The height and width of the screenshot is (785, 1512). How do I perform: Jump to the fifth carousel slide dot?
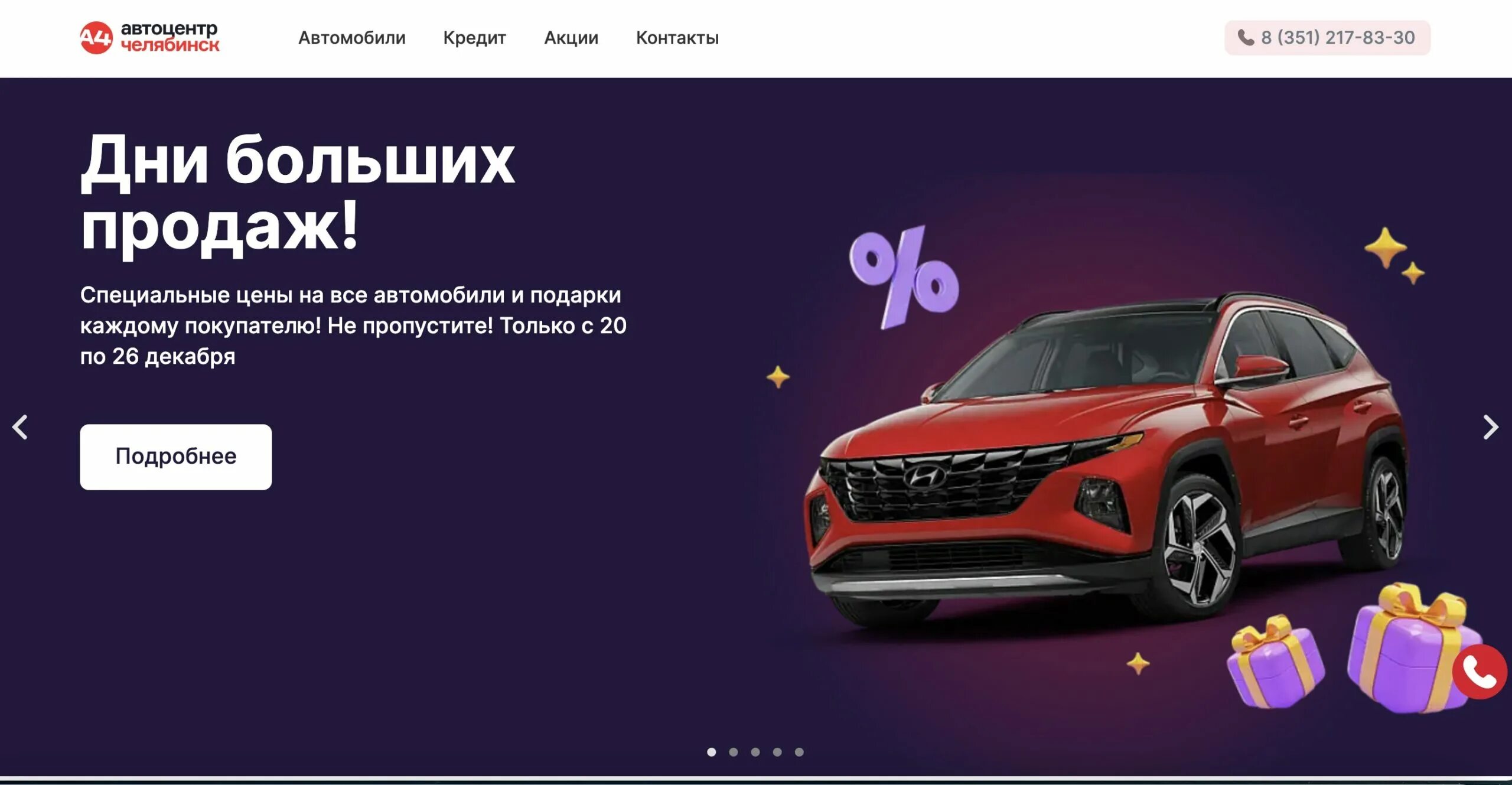(x=799, y=752)
